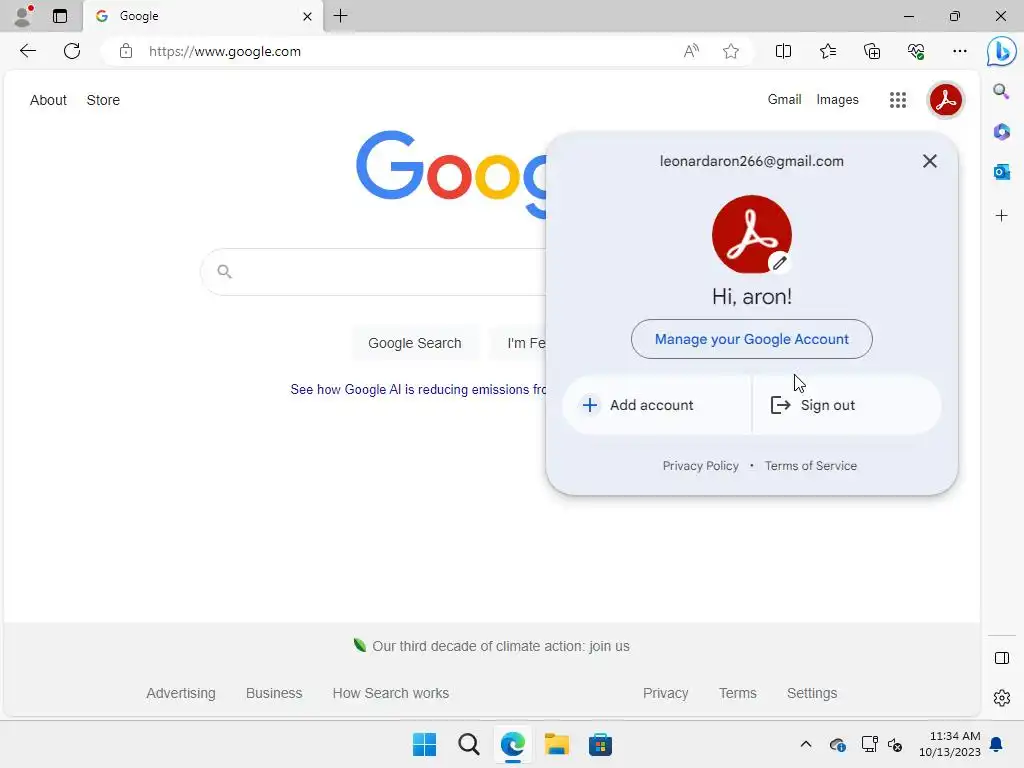Viewport: 1024px width, 768px height.
Task: Open File Explorer from taskbar
Action: (x=556, y=744)
